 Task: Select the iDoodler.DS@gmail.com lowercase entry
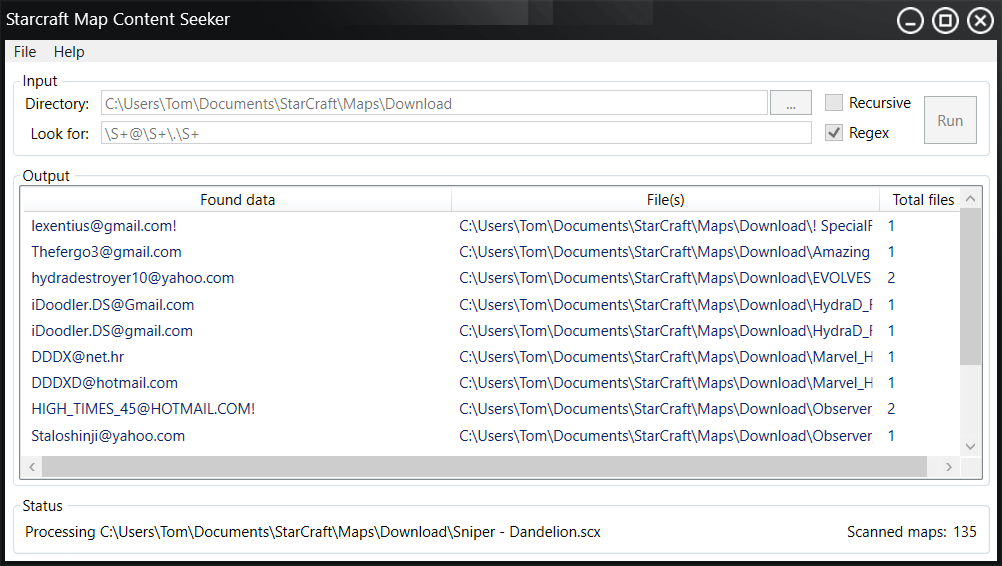click(112, 331)
